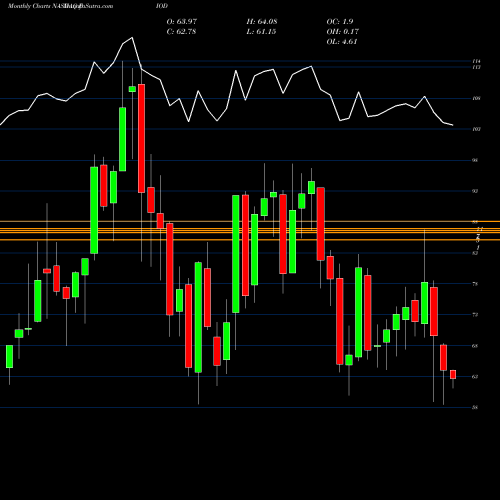Click the 63 price axis label
This screenshot has height=500, width=500.
(475, 377)
